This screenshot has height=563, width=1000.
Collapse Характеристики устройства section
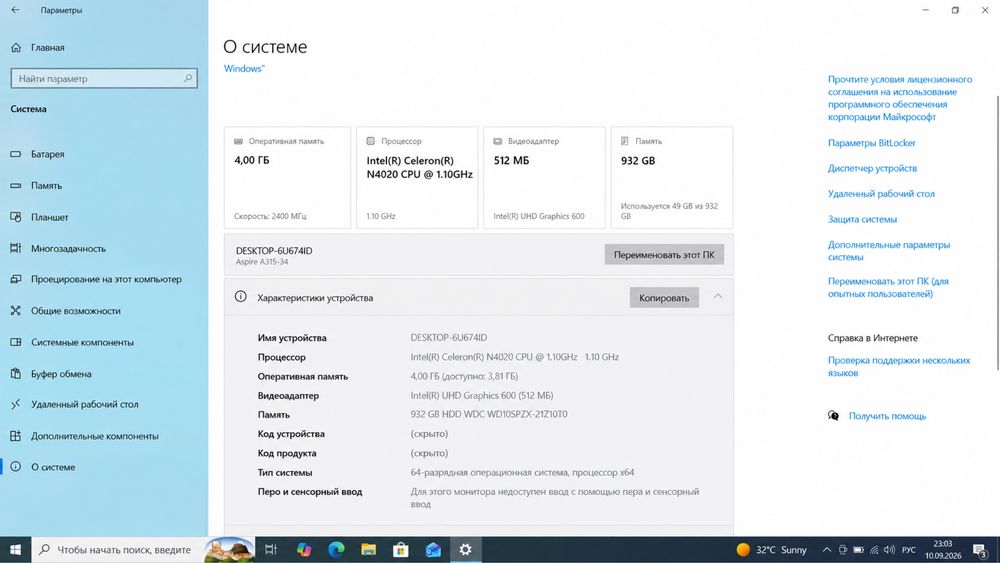coord(717,296)
